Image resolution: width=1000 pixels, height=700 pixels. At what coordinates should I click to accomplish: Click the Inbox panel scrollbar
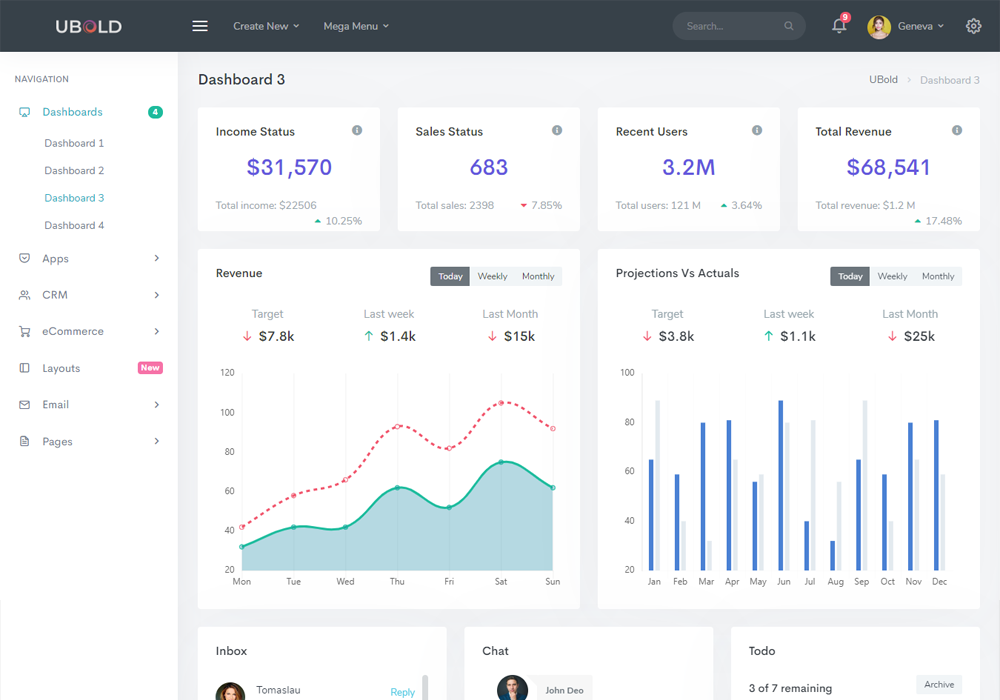coord(425,688)
